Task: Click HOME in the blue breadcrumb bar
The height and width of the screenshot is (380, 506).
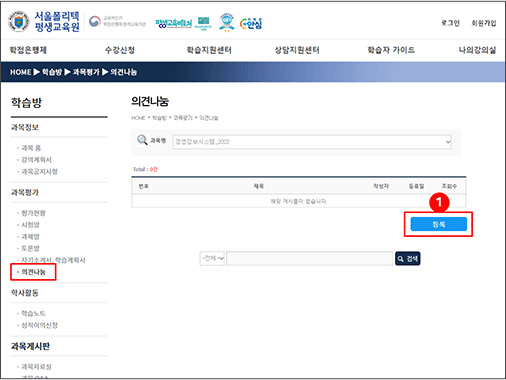Action: coord(21,72)
